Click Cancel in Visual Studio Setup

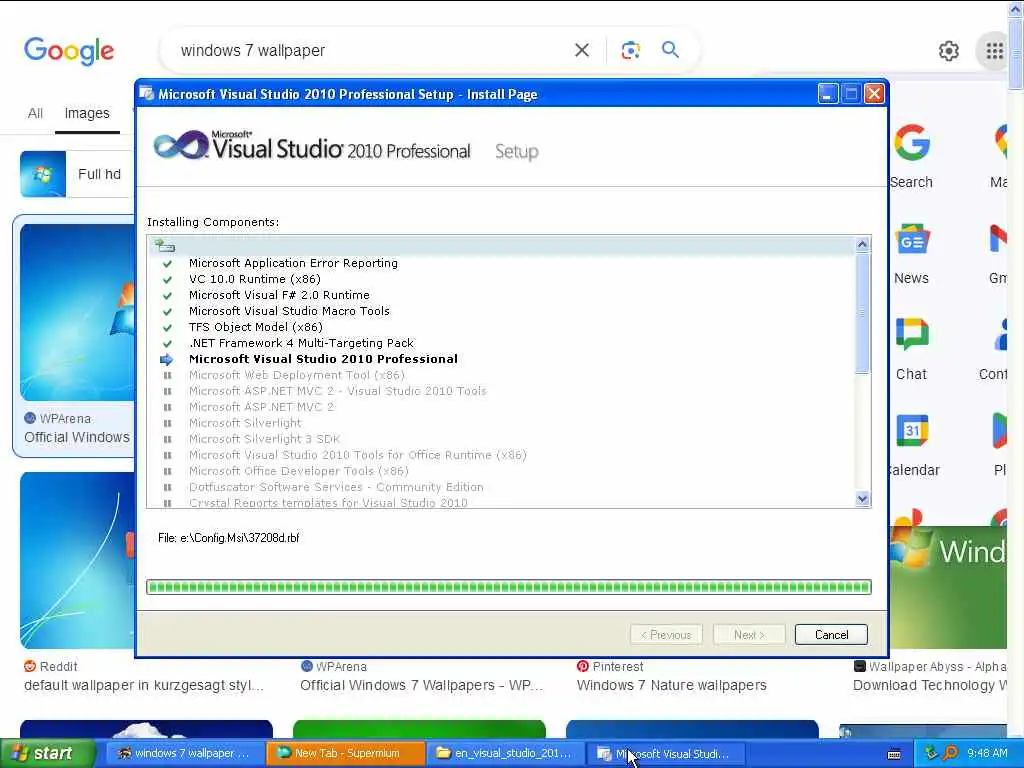[x=831, y=634]
